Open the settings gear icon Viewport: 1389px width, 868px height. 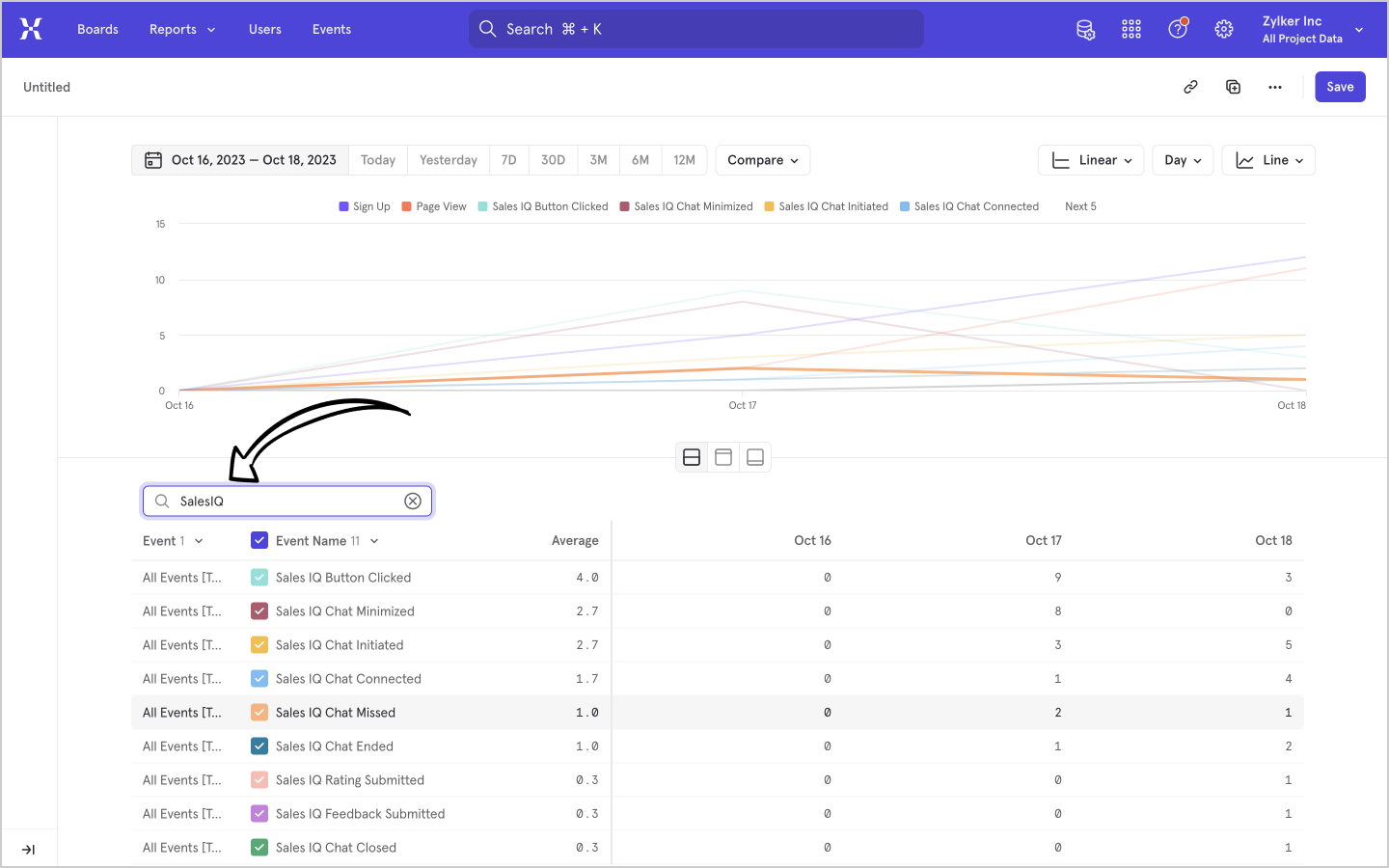tap(1224, 29)
